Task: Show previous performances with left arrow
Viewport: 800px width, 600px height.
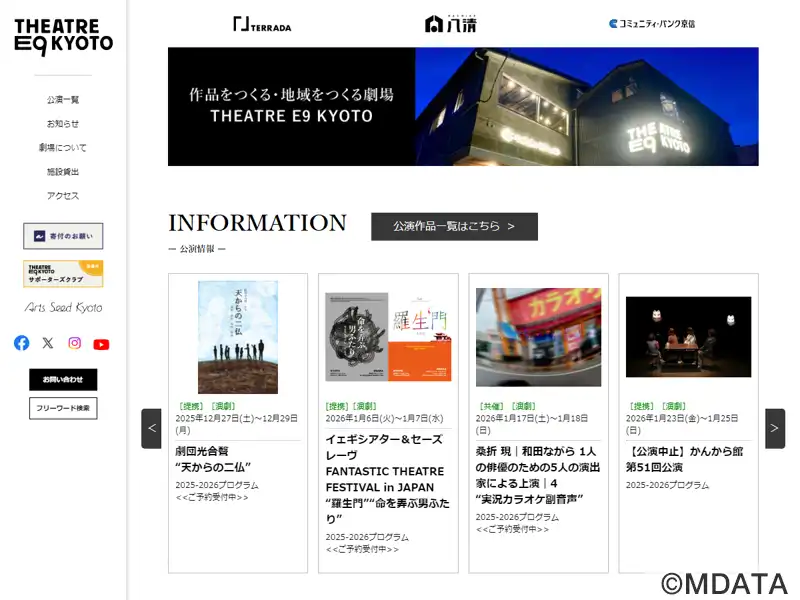Action: click(x=152, y=428)
